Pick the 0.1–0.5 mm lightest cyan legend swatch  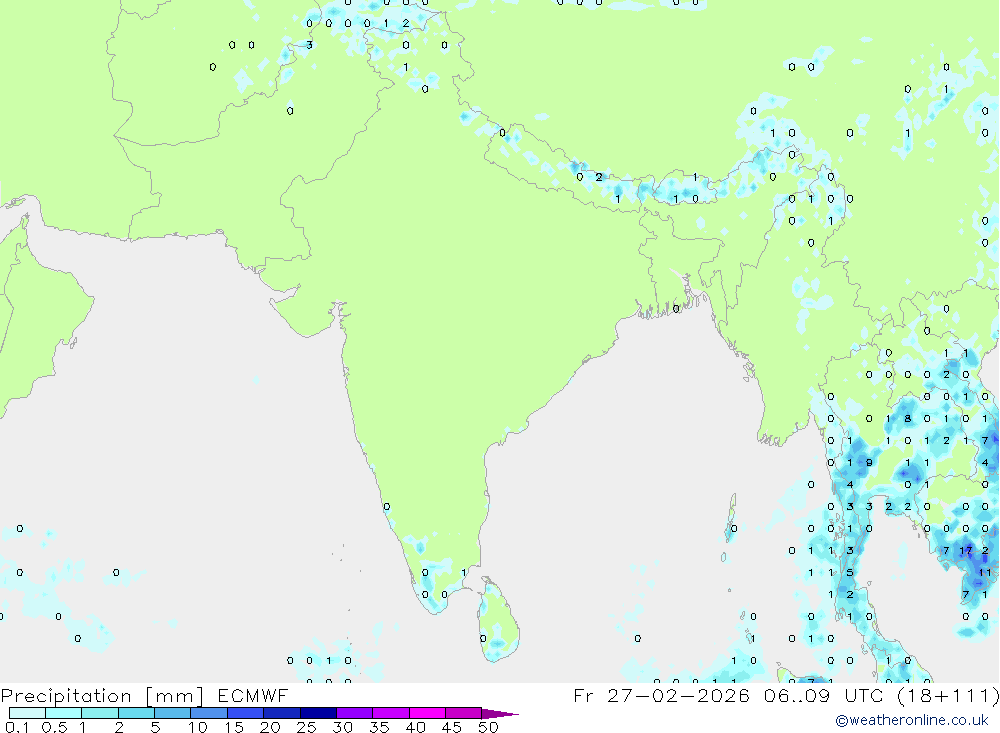[x=27, y=713]
